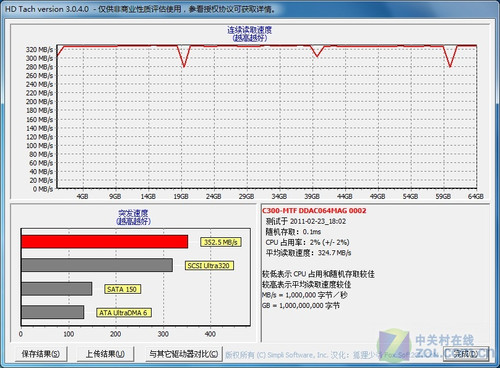Click the gray SATA 150 bar
This screenshot has width=500, height=368.
pyautogui.click(x=57, y=289)
